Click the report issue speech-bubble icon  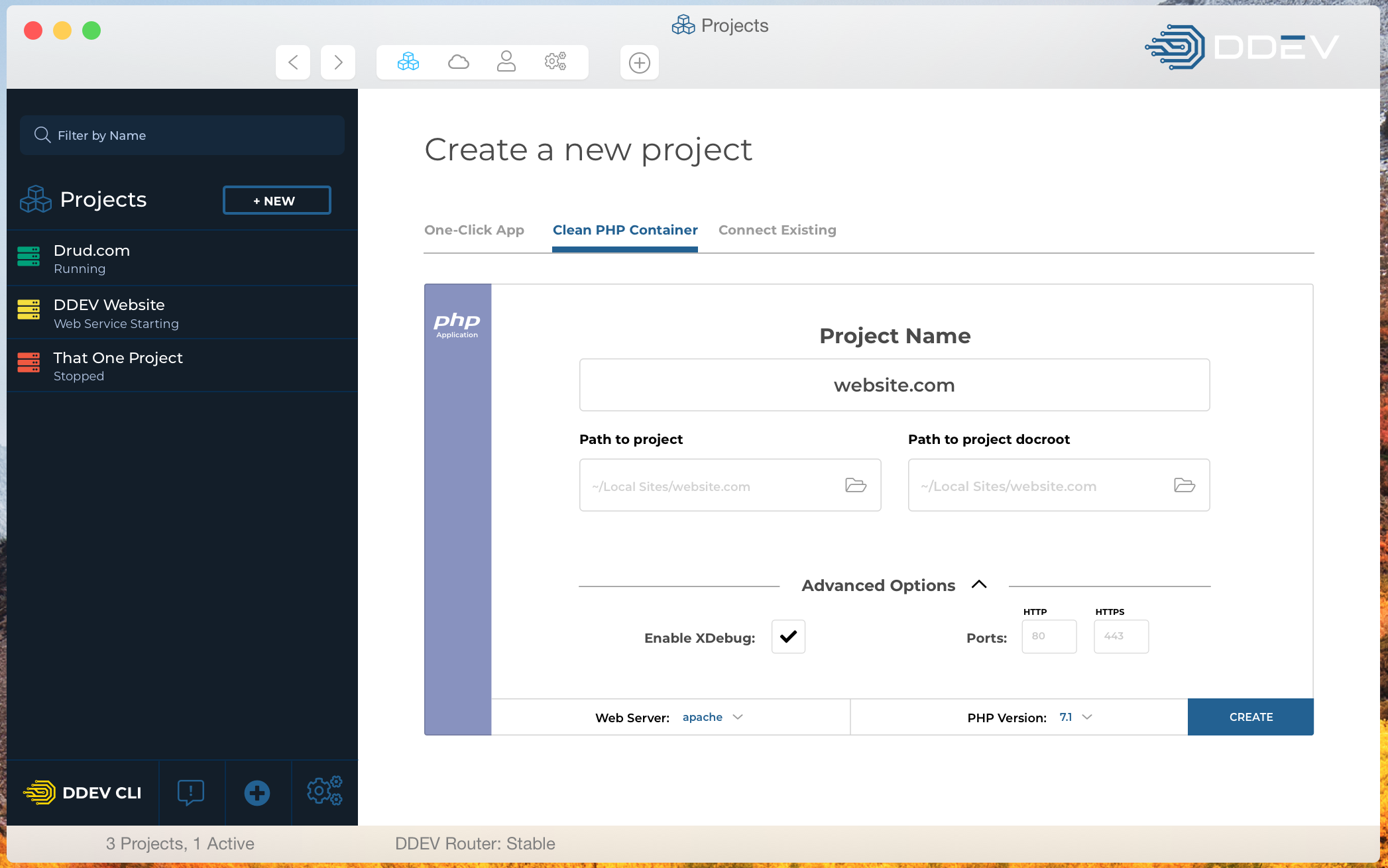(191, 792)
